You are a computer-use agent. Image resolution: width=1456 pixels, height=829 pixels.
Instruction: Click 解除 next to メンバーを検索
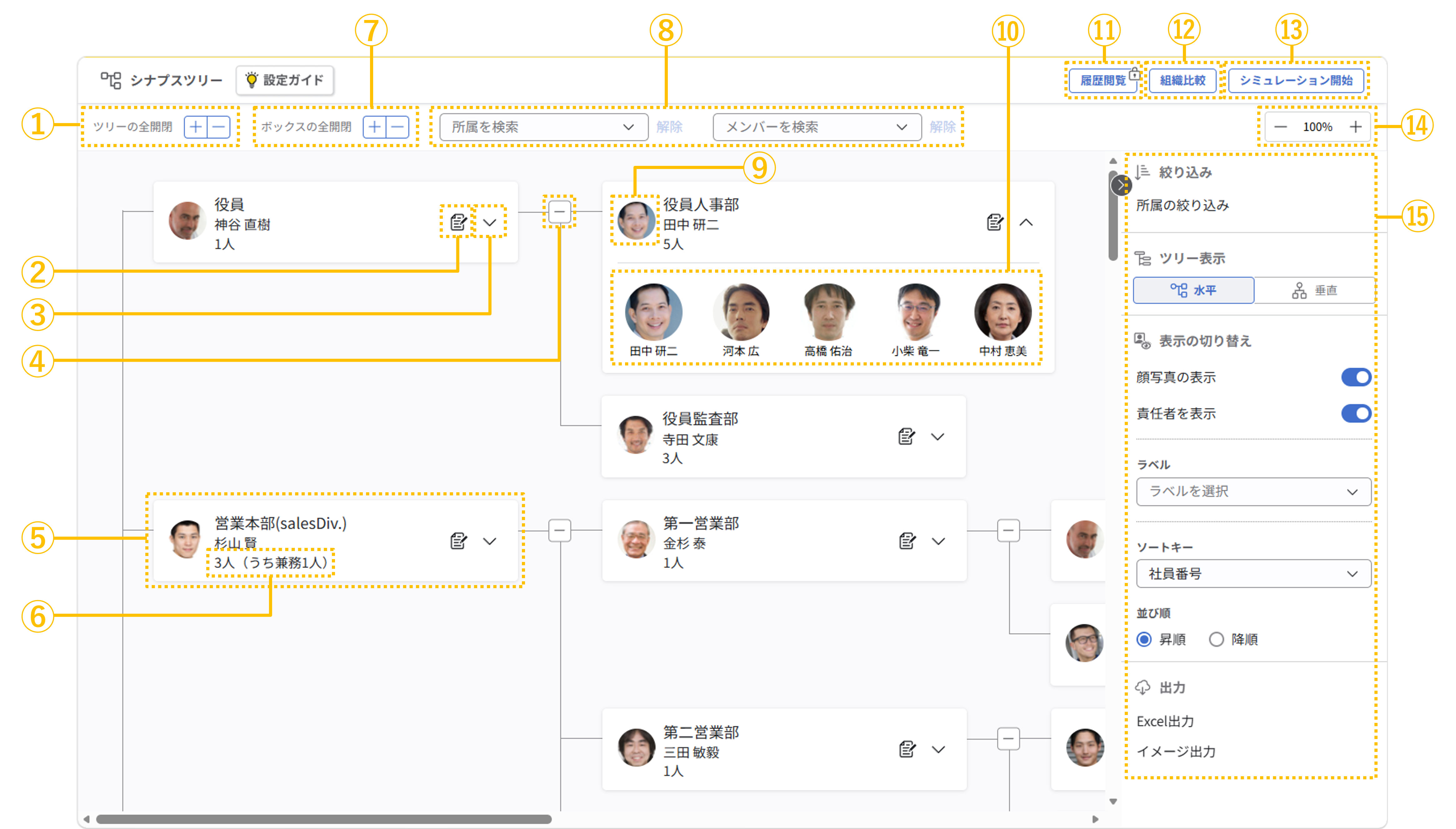pyautogui.click(x=943, y=127)
